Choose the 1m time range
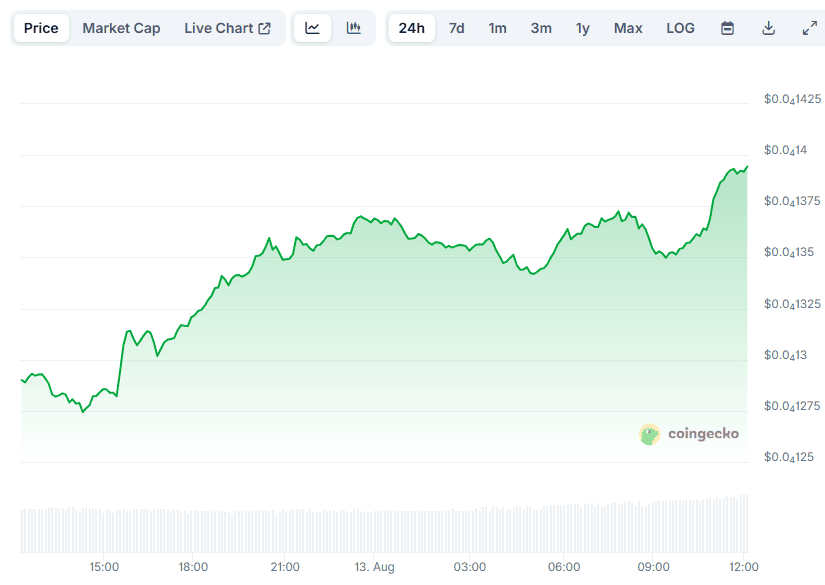The image size is (825, 585). point(497,28)
